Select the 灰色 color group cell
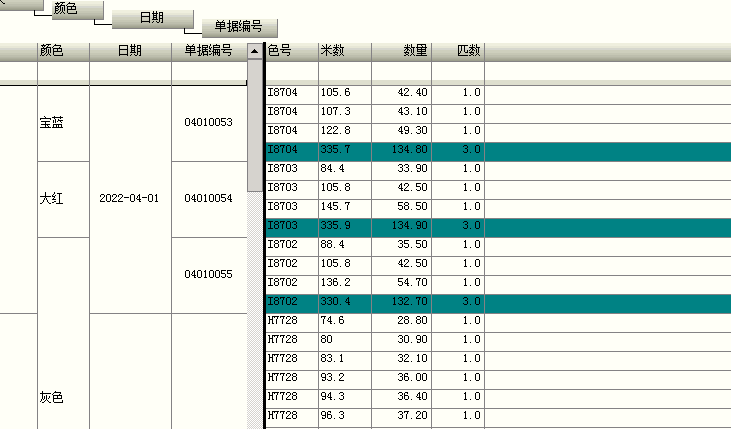The image size is (731, 429). point(63,333)
